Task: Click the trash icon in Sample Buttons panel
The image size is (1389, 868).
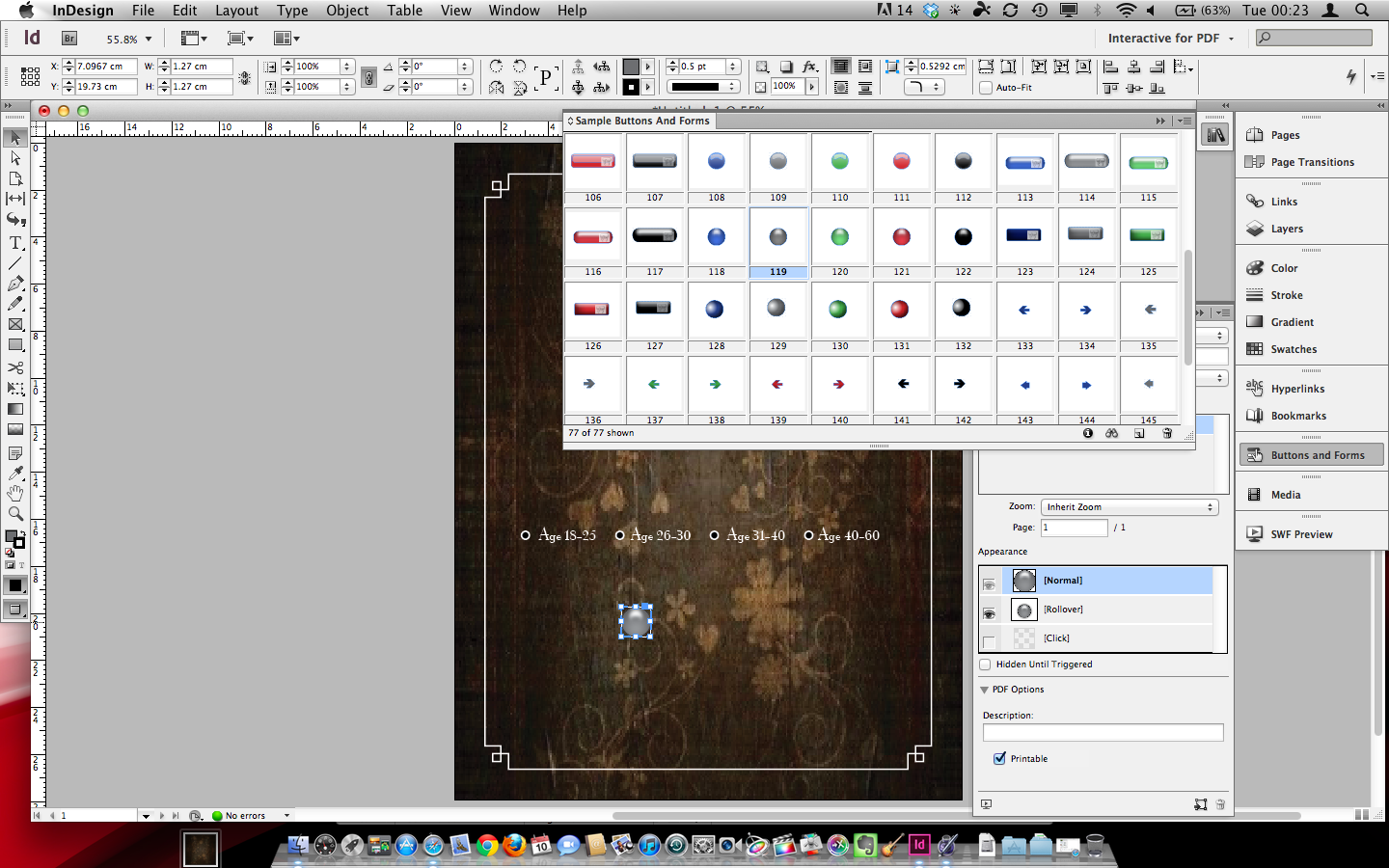Action: point(1167,434)
